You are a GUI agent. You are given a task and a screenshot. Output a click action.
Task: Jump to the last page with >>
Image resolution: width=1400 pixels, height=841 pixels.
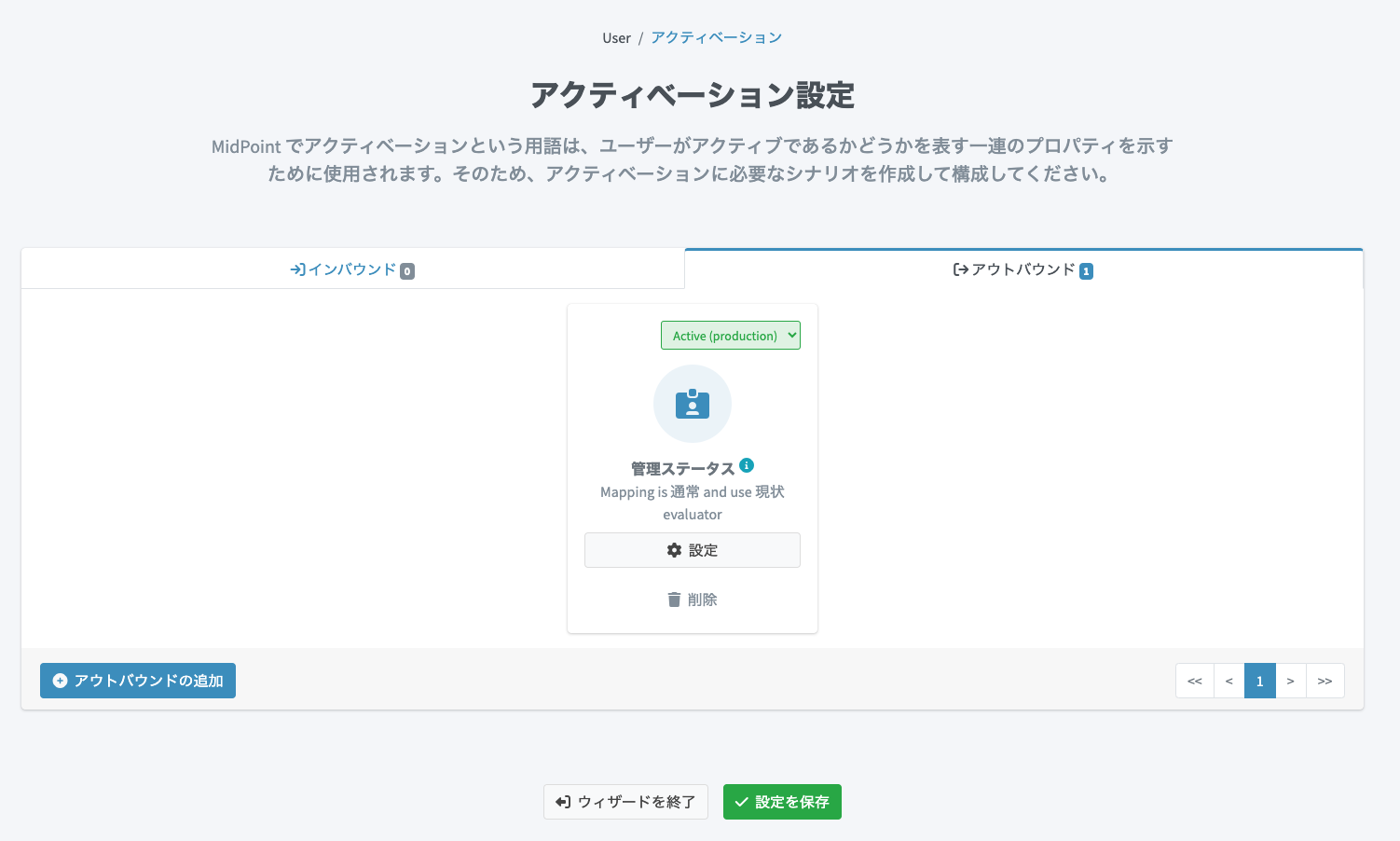1325,681
